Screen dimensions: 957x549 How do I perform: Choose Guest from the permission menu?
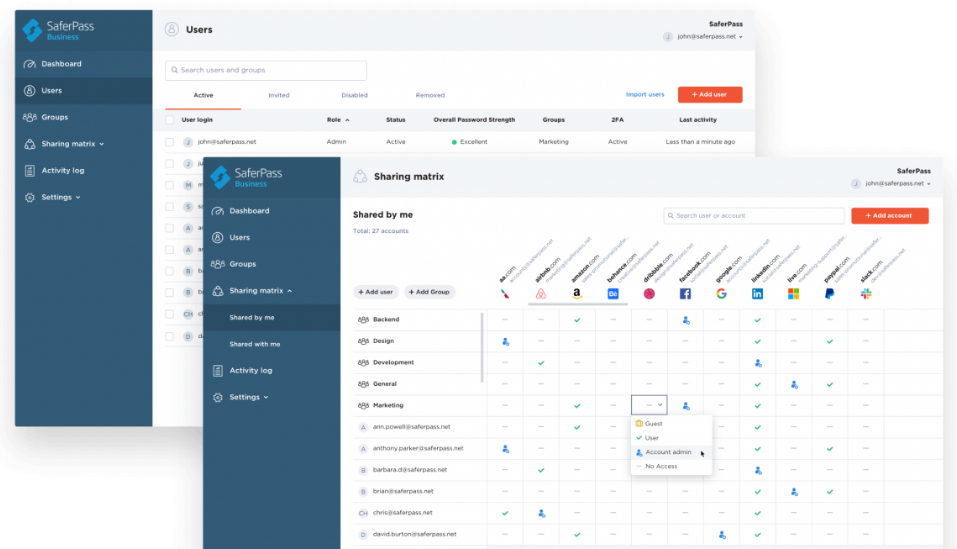[671, 423]
